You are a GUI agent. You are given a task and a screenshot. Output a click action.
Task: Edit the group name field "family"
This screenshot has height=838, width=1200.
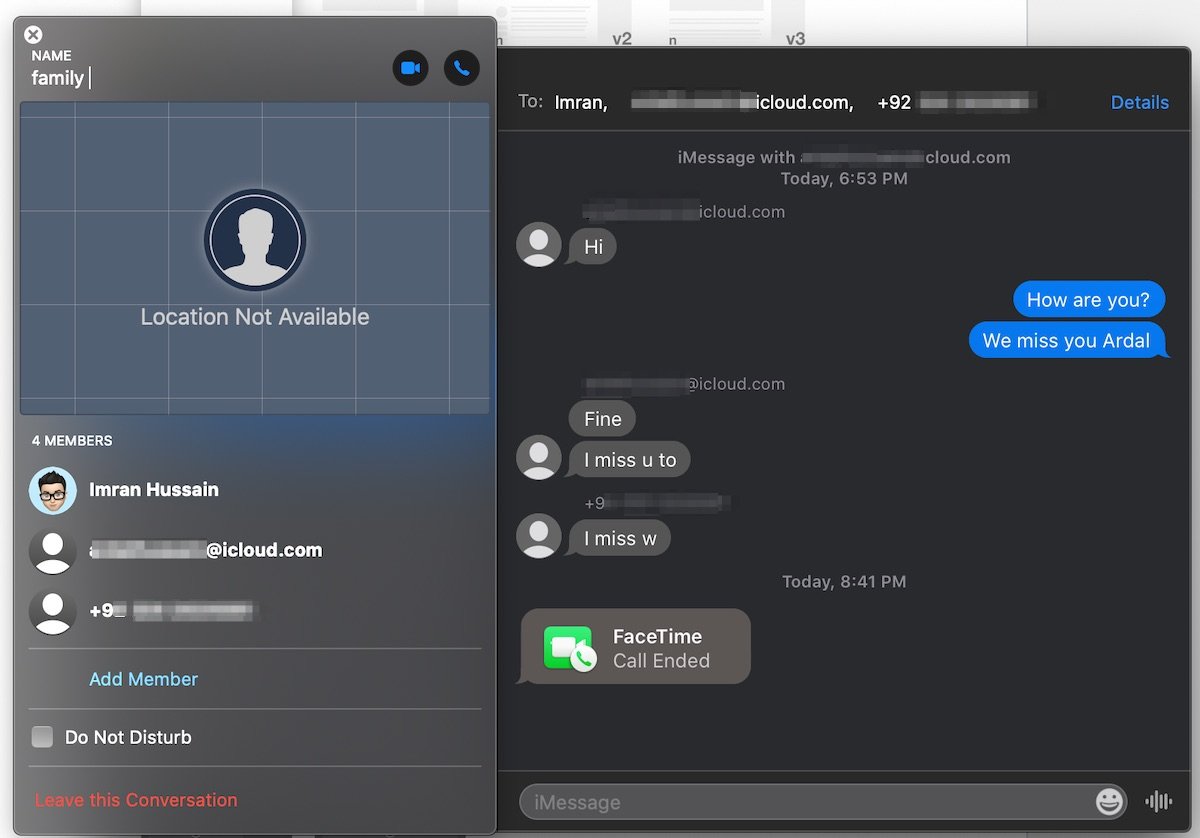[58, 78]
